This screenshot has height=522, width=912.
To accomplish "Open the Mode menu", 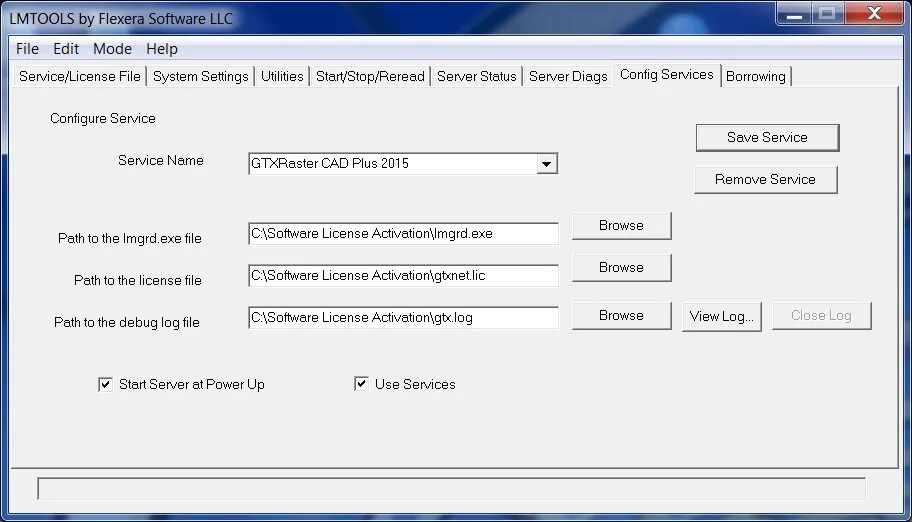I will click(112, 49).
